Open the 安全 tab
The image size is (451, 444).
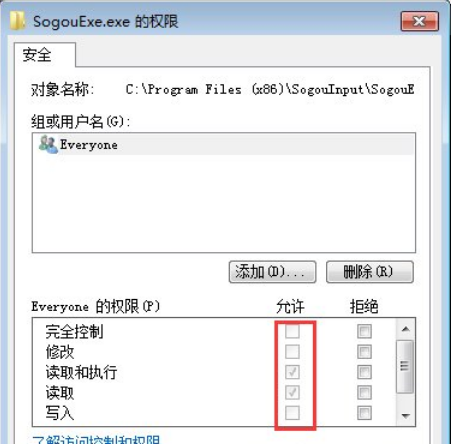(x=37, y=55)
